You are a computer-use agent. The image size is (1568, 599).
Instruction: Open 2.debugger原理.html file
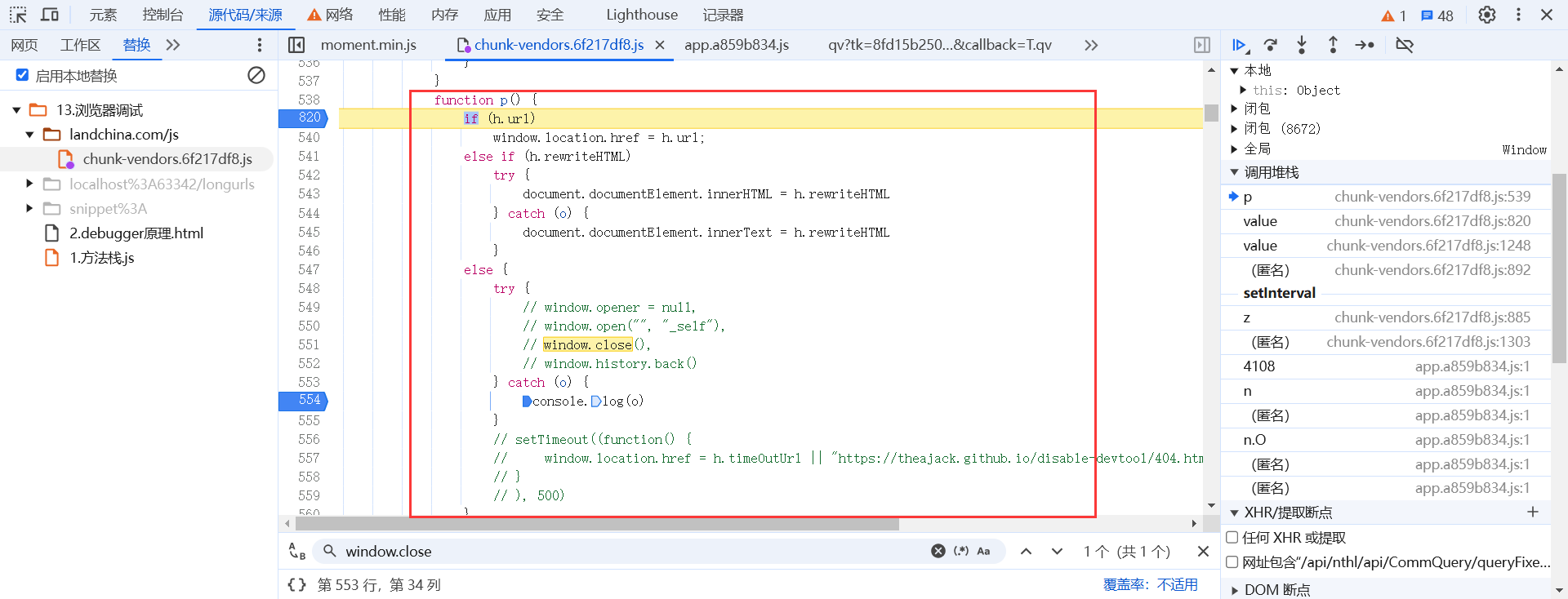tap(136, 233)
